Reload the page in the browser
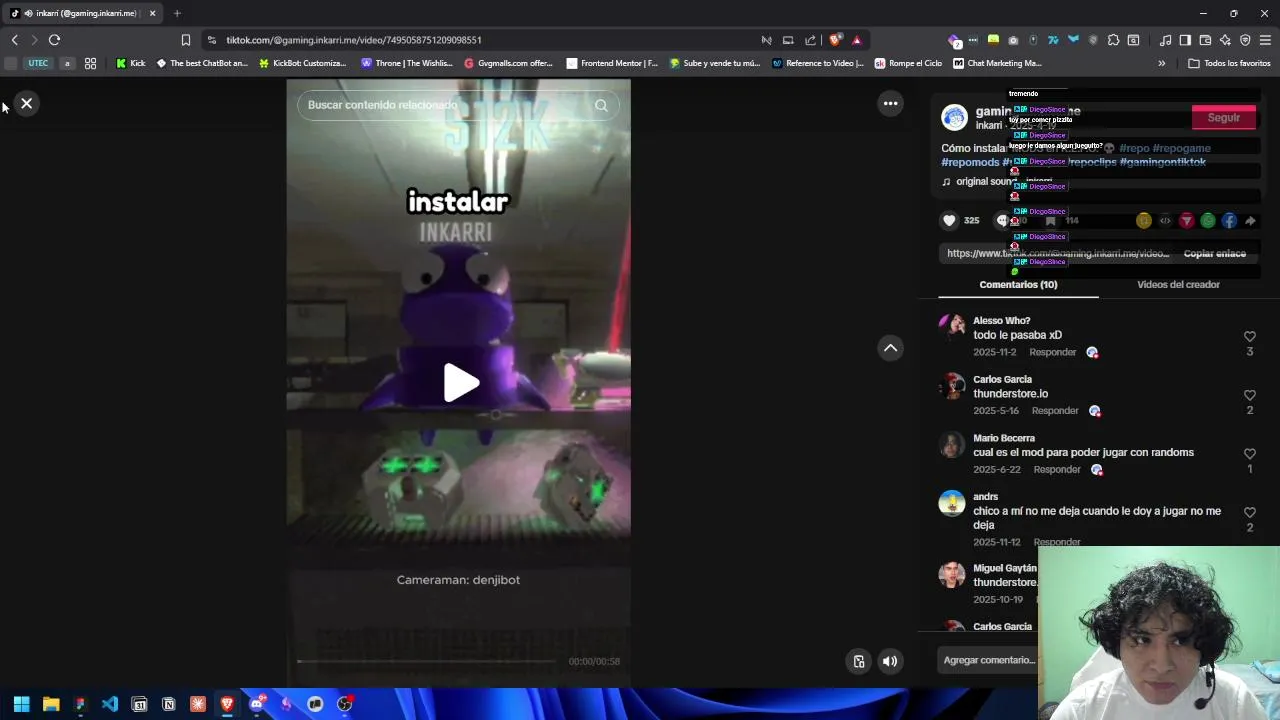The height and width of the screenshot is (720, 1280). pyautogui.click(x=54, y=40)
